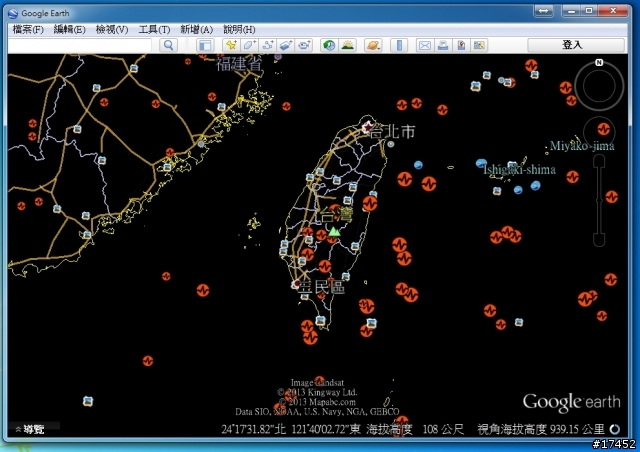The height and width of the screenshot is (452, 640).
Task: Select the add path tool
Action: click(x=268, y=45)
